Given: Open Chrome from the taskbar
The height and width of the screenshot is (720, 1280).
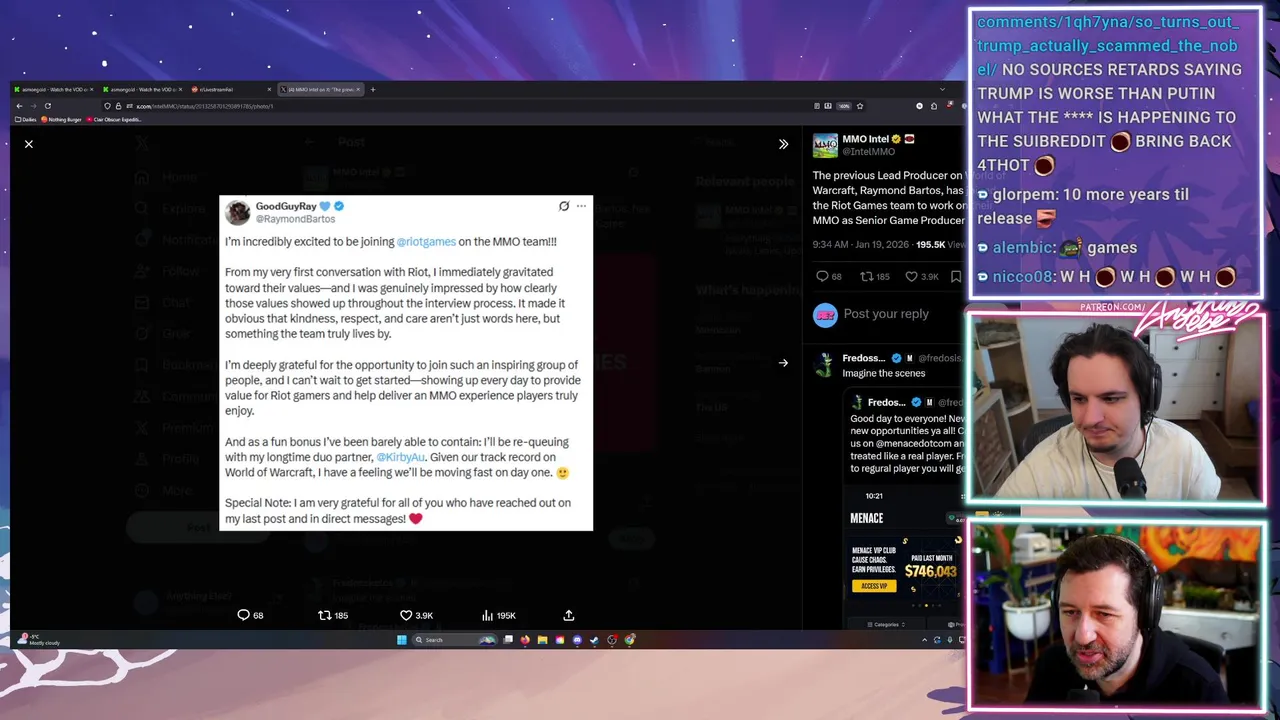Looking at the screenshot, I should (x=629, y=640).
